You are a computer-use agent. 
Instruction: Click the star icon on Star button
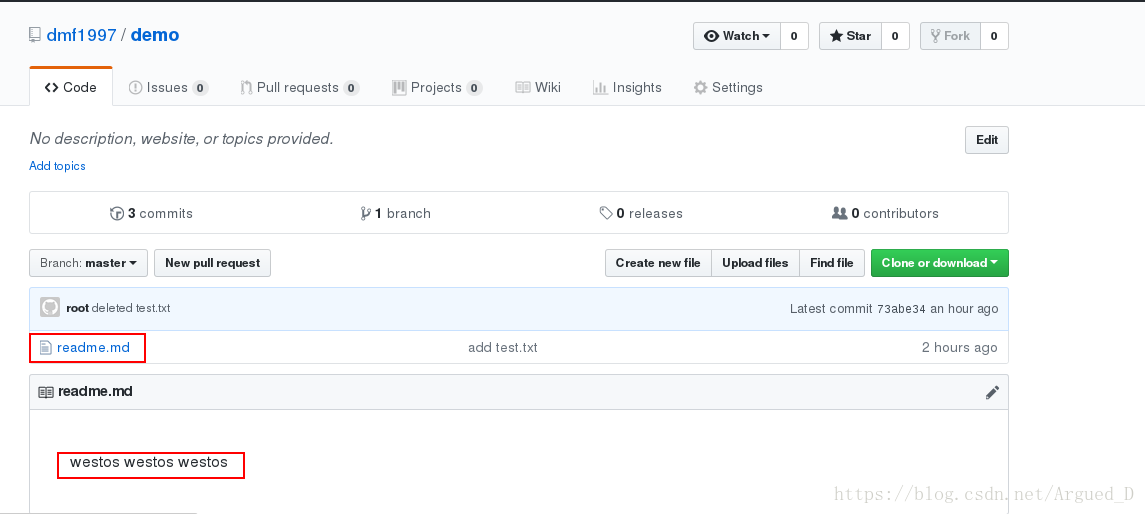pyautogui.click(x=836, y=36)
